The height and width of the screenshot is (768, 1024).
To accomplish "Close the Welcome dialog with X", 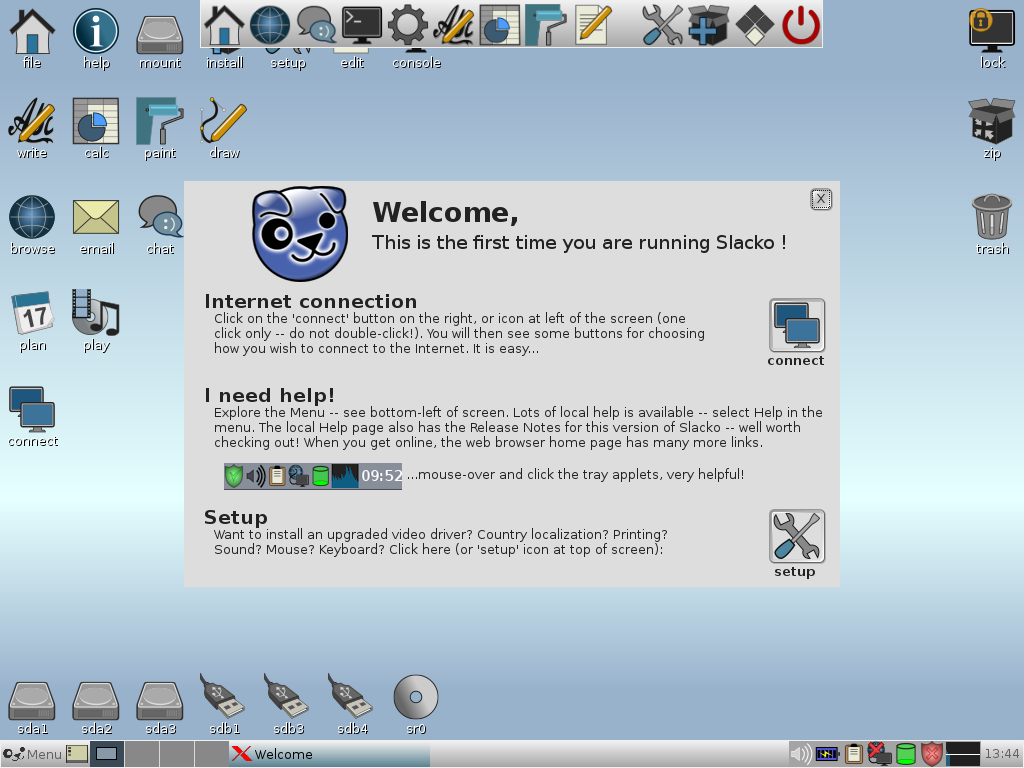I will coord(821,199).
